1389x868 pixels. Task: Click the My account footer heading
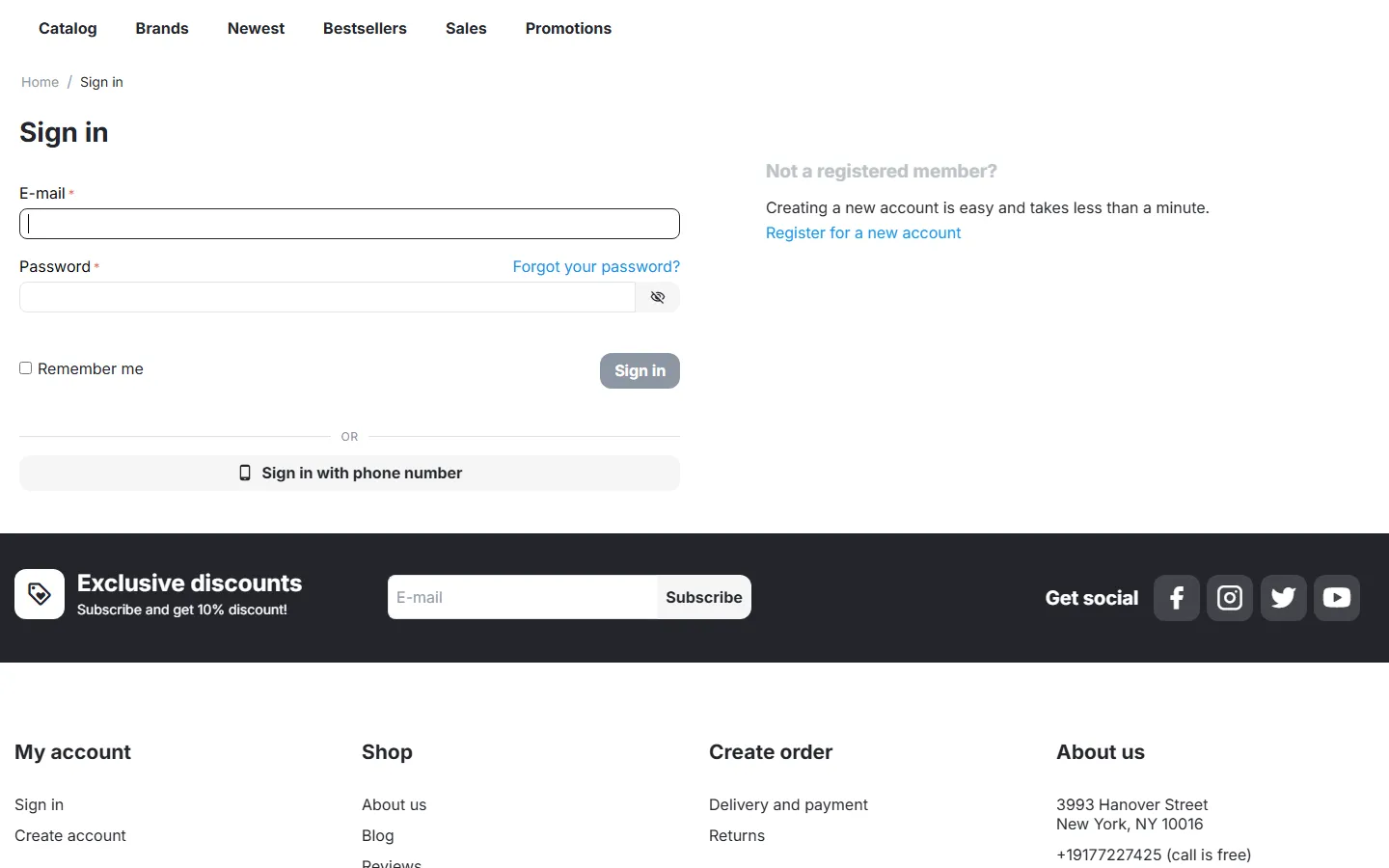(72, 752)
